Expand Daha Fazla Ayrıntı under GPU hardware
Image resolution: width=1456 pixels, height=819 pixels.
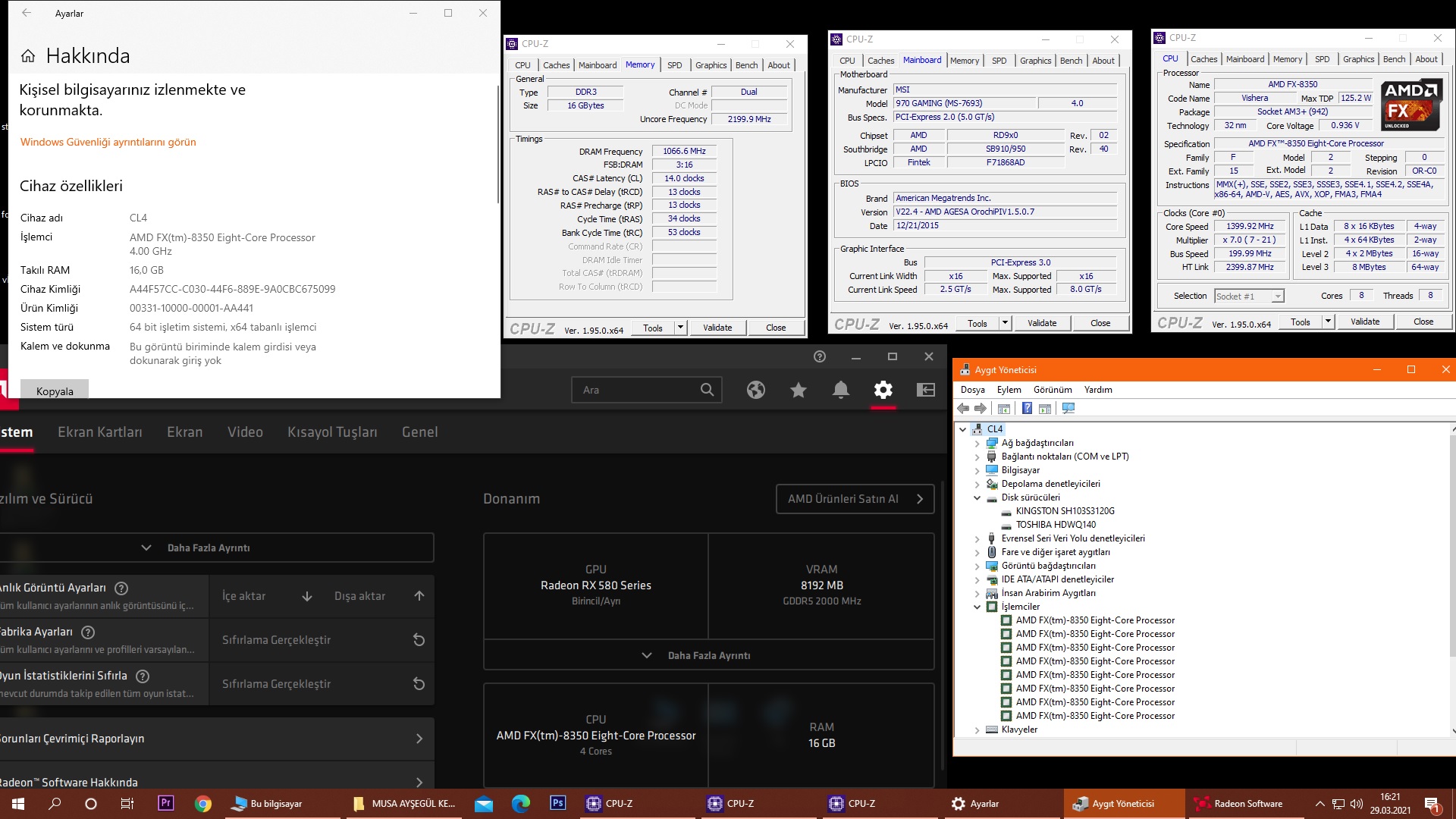pos(708,655)
